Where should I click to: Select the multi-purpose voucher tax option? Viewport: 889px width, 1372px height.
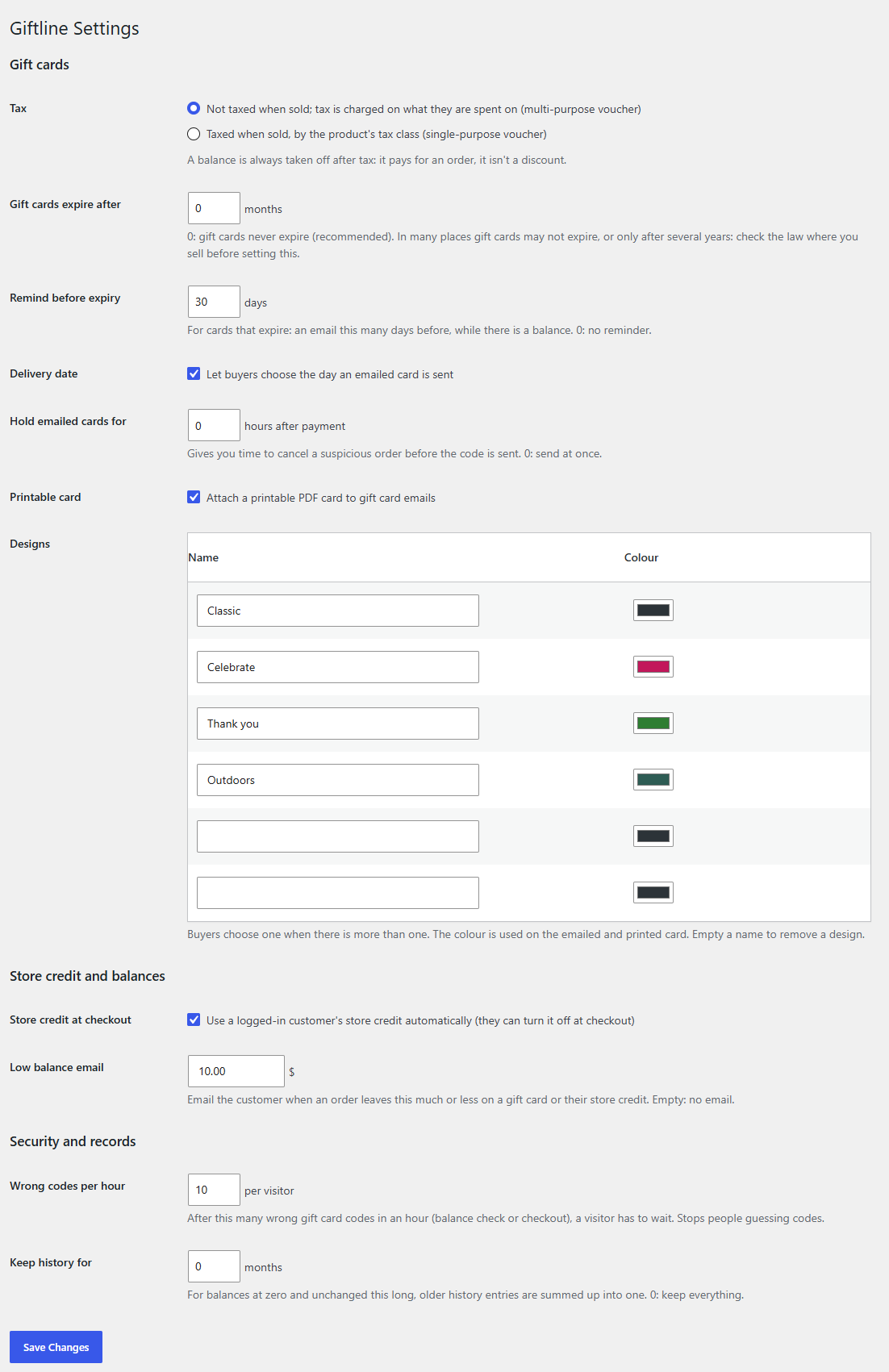pyautogui.click(x=194, y=108)
